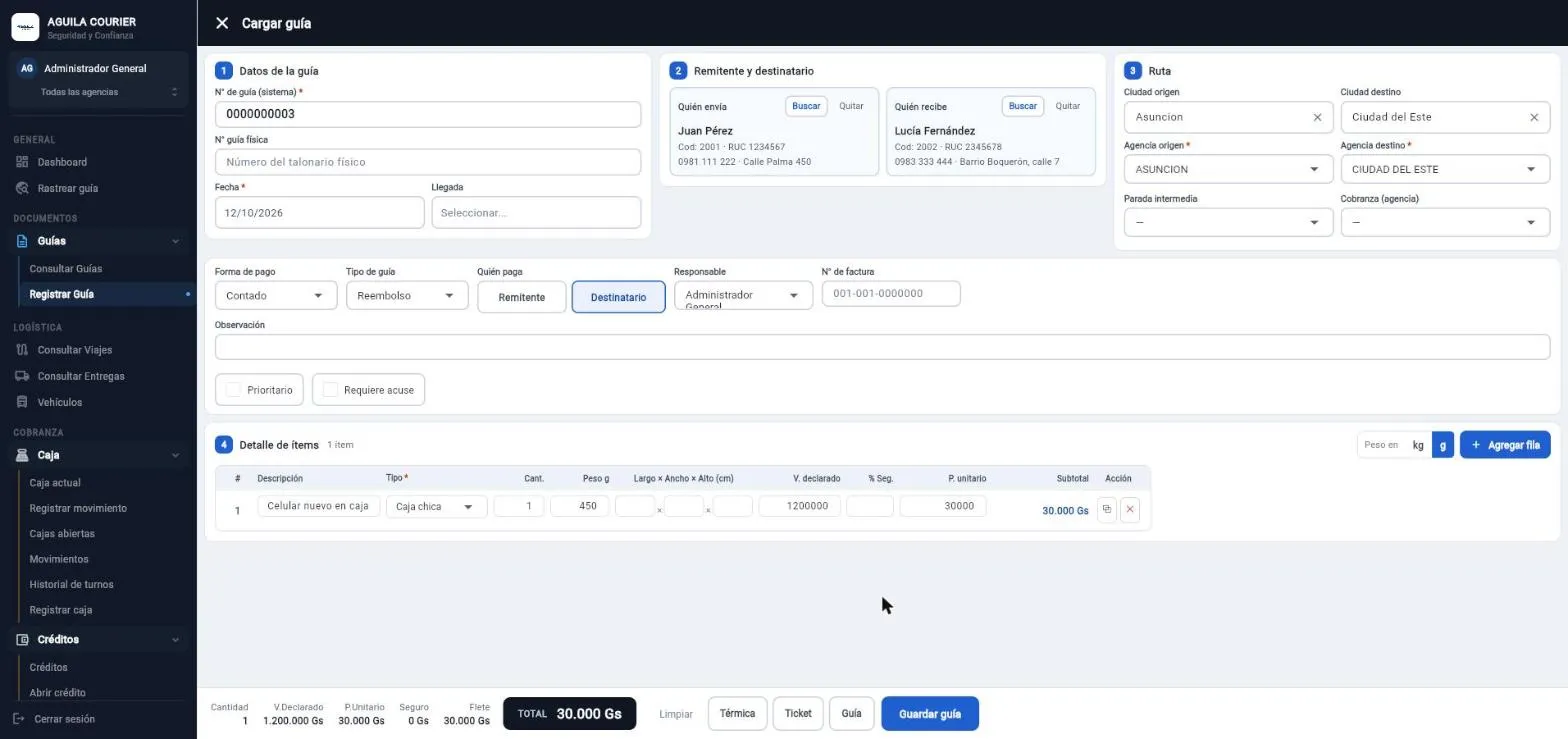This screenshot has height=739, width=1568.
Task: Click the Cerrar sesión logout icon
Action: (x=19, y=719)
